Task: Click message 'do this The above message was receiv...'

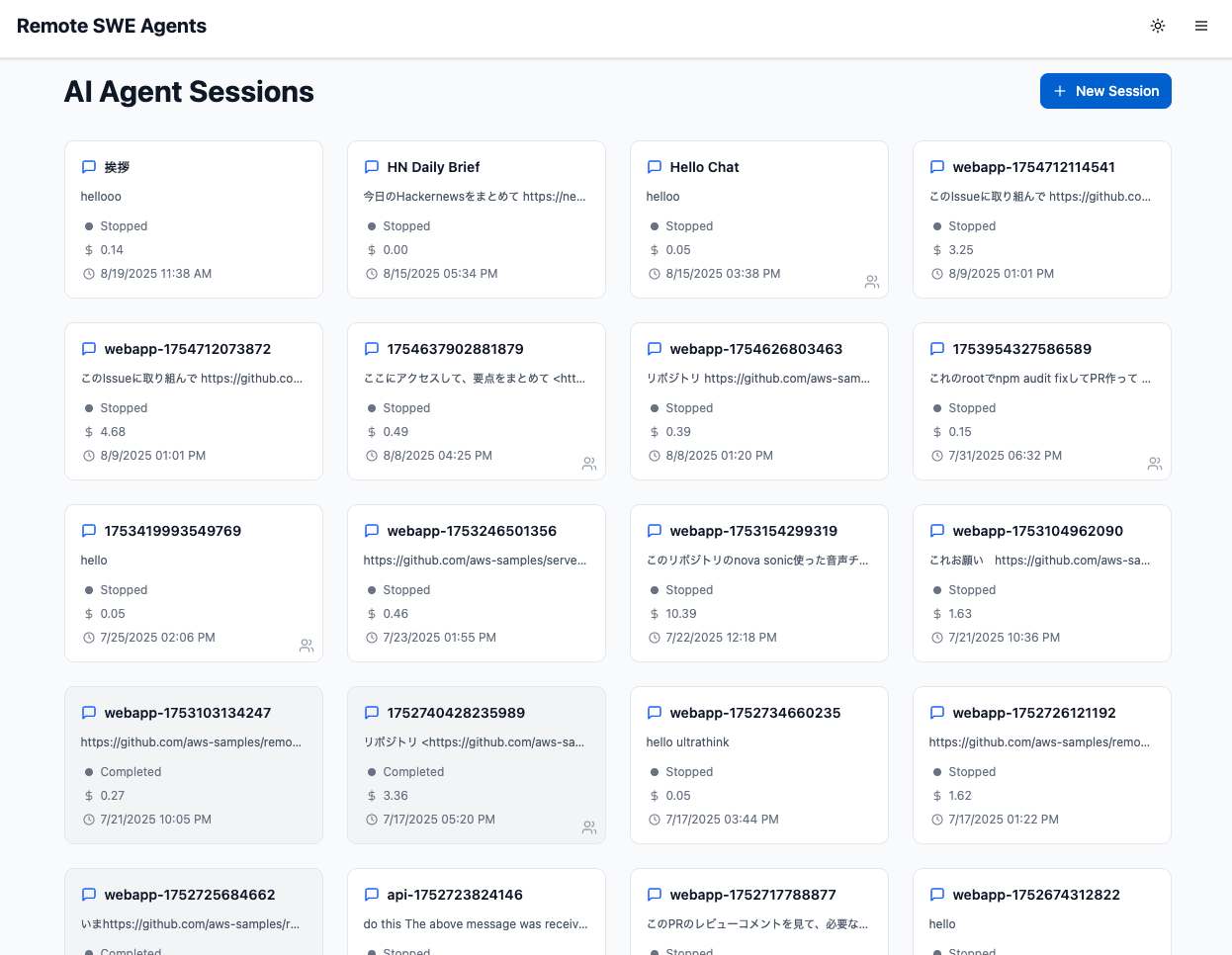Action: [476, 924]
